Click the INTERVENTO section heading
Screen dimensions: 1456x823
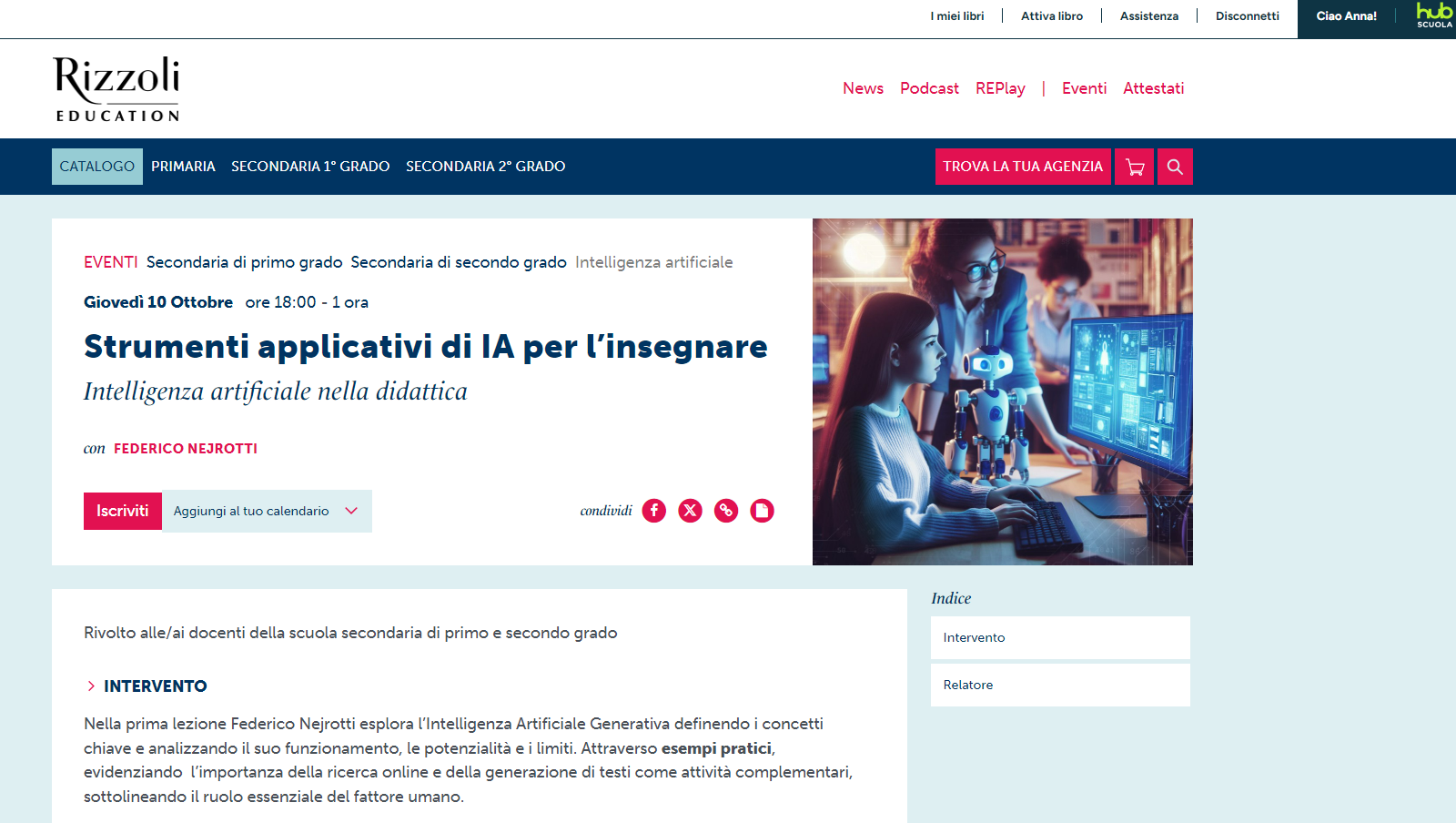click(x=156, y=686)
